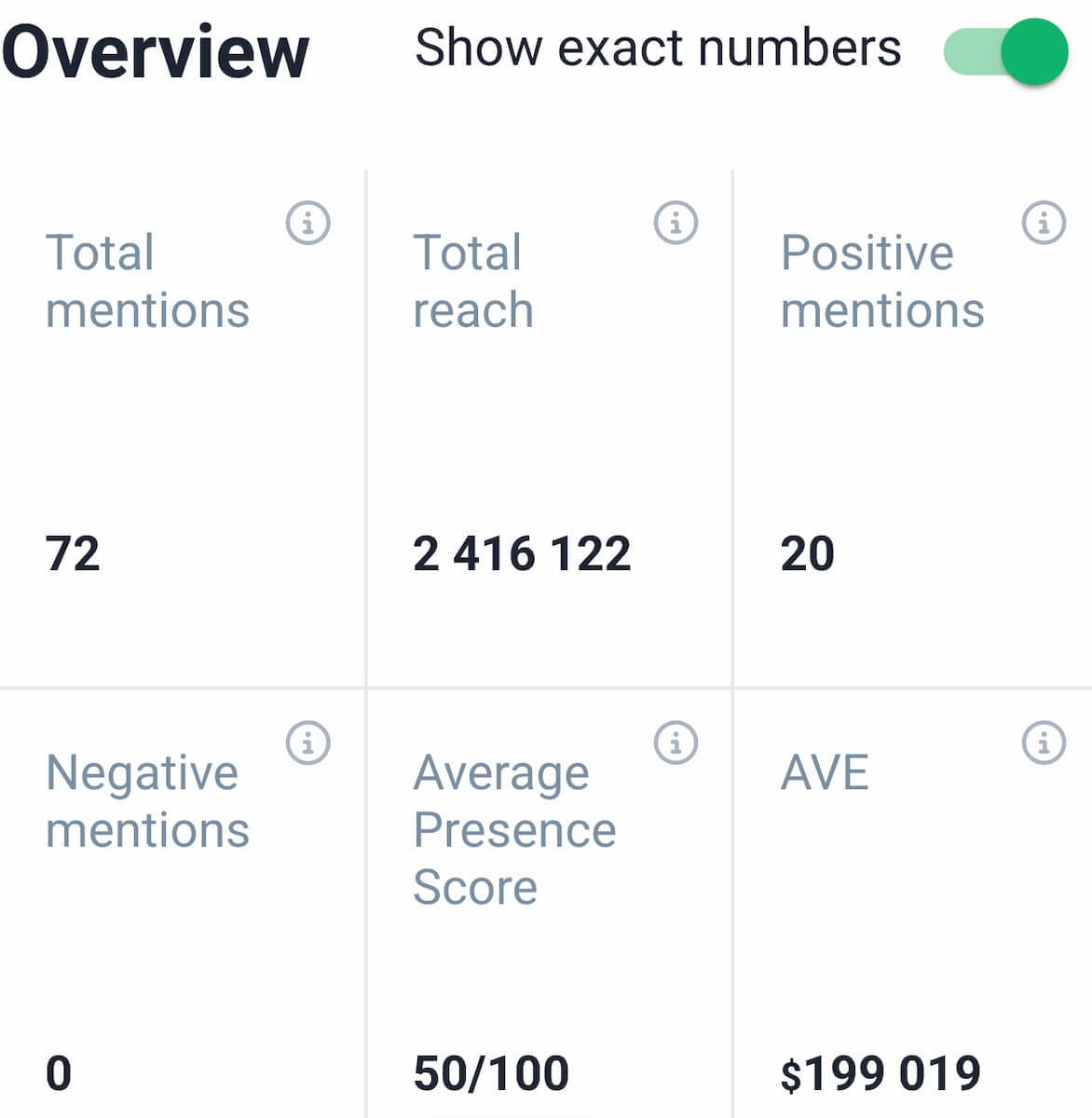1092x1118 pixels.
Task: Open info icon for Average Presence Score
Action: click(x=676, y=743)
